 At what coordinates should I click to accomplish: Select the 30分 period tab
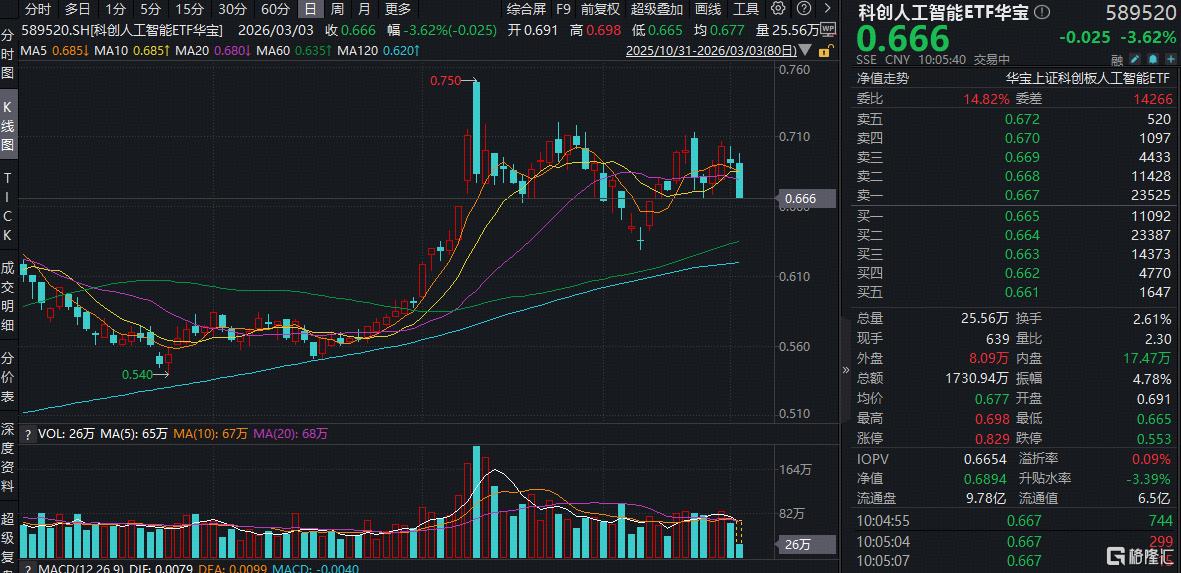[231, 9]
